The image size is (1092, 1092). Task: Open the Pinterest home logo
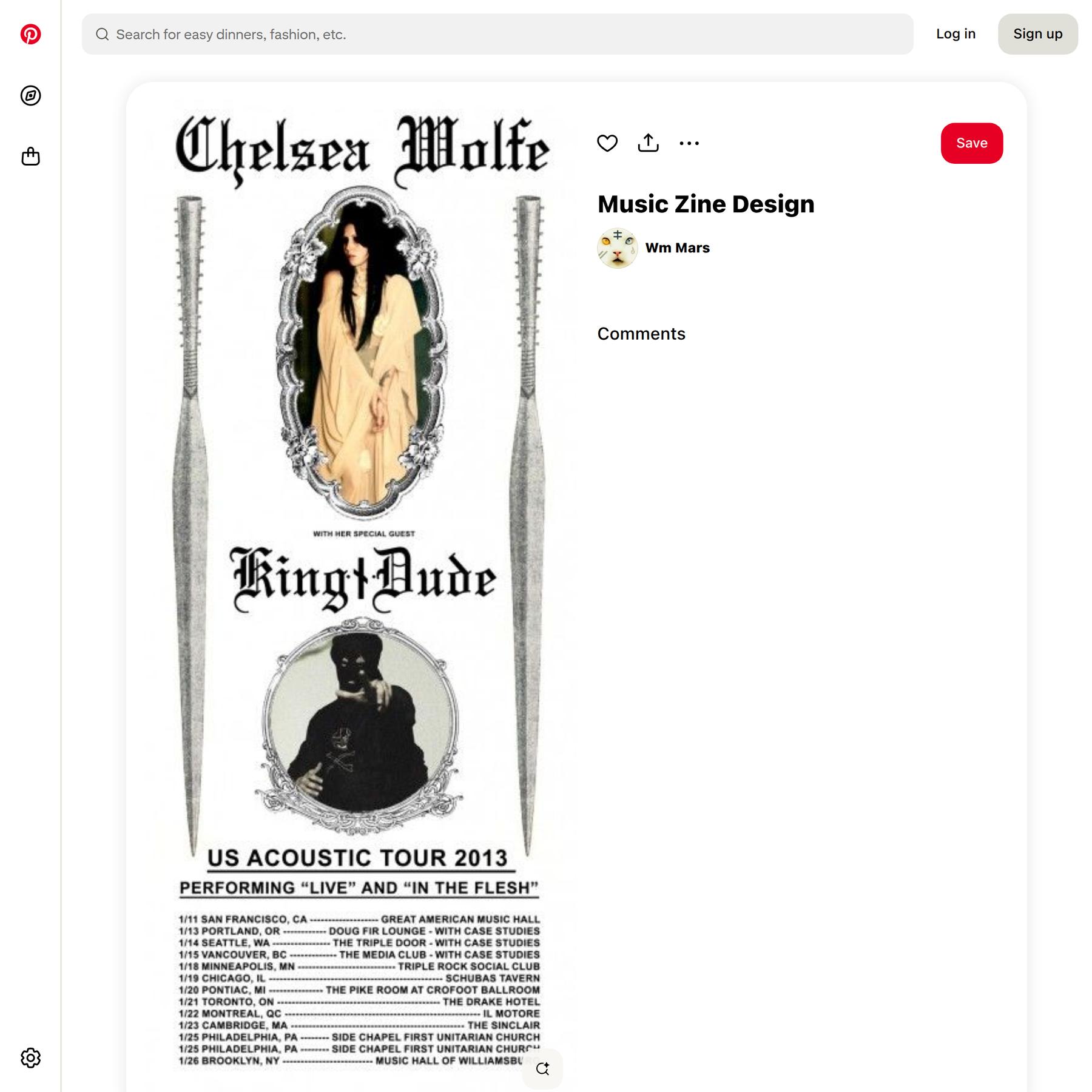[x=30, y=34]
